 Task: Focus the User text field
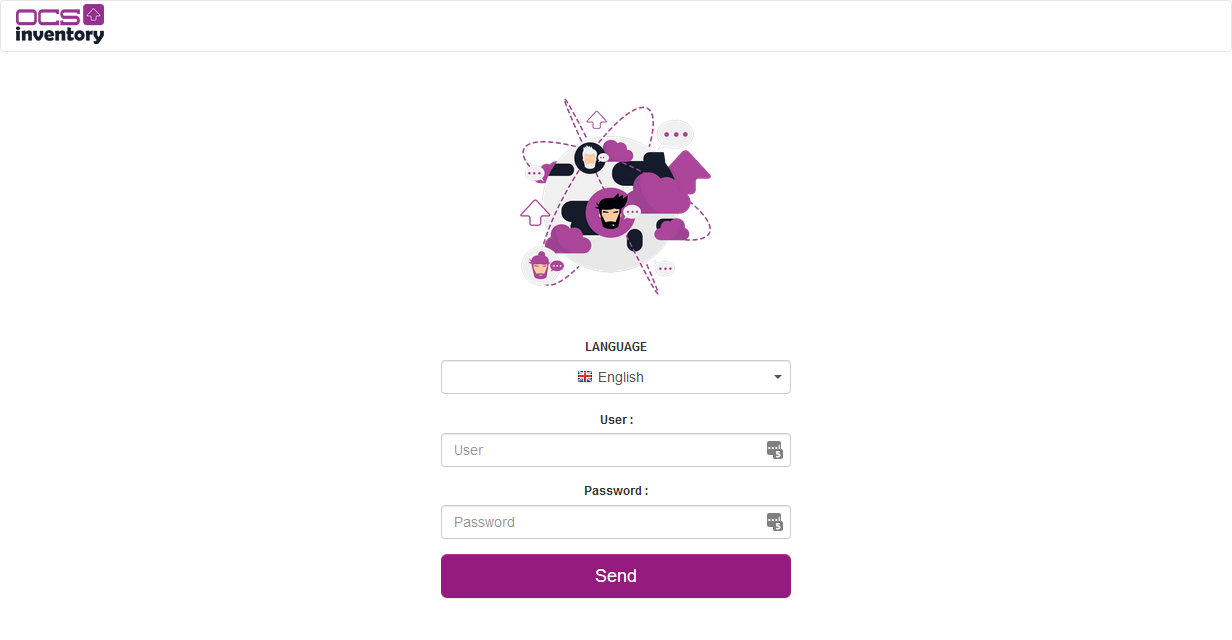(x=600, y=450)
